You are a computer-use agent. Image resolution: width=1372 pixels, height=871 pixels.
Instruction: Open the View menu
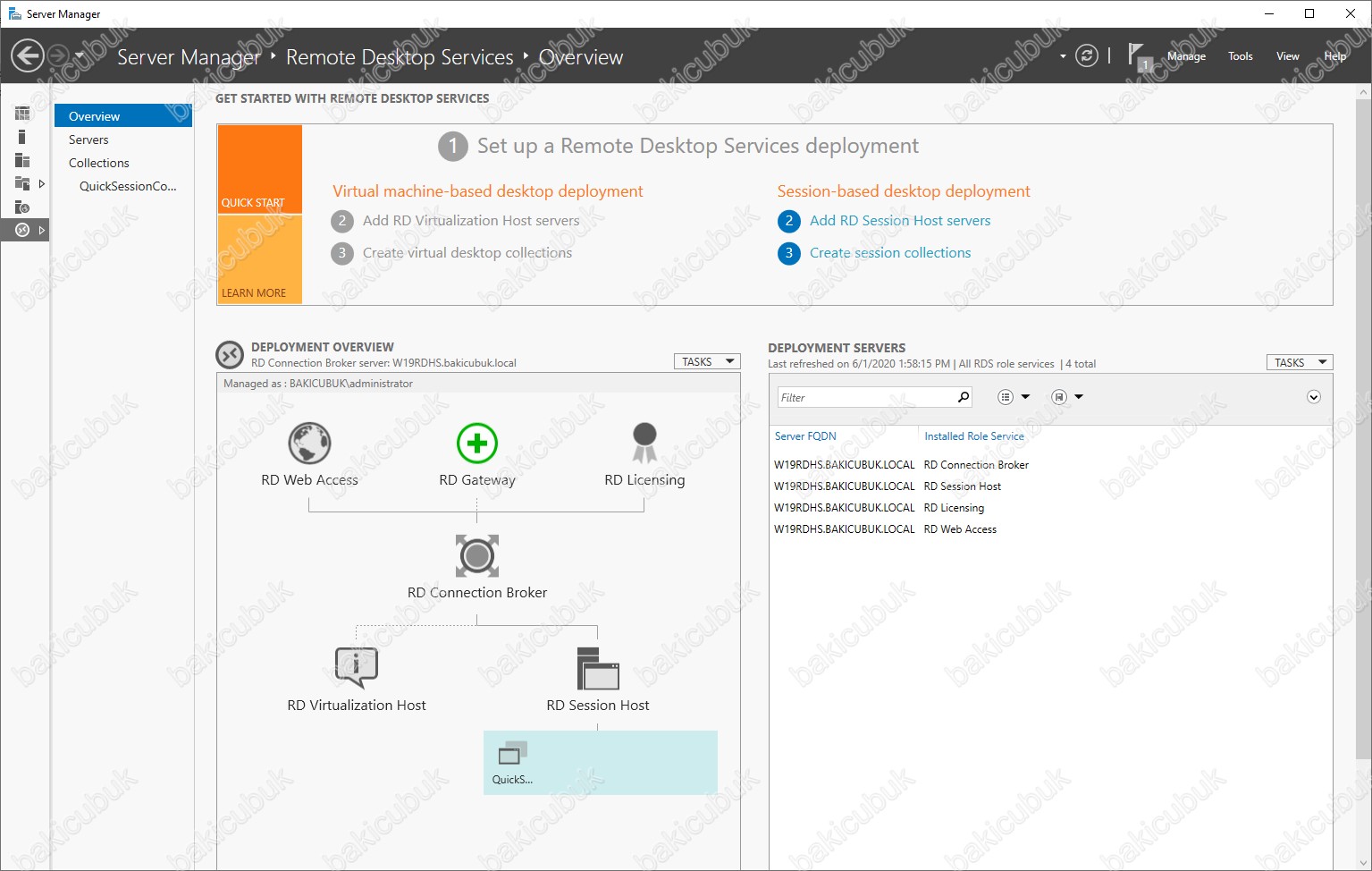pos(1287,56)
